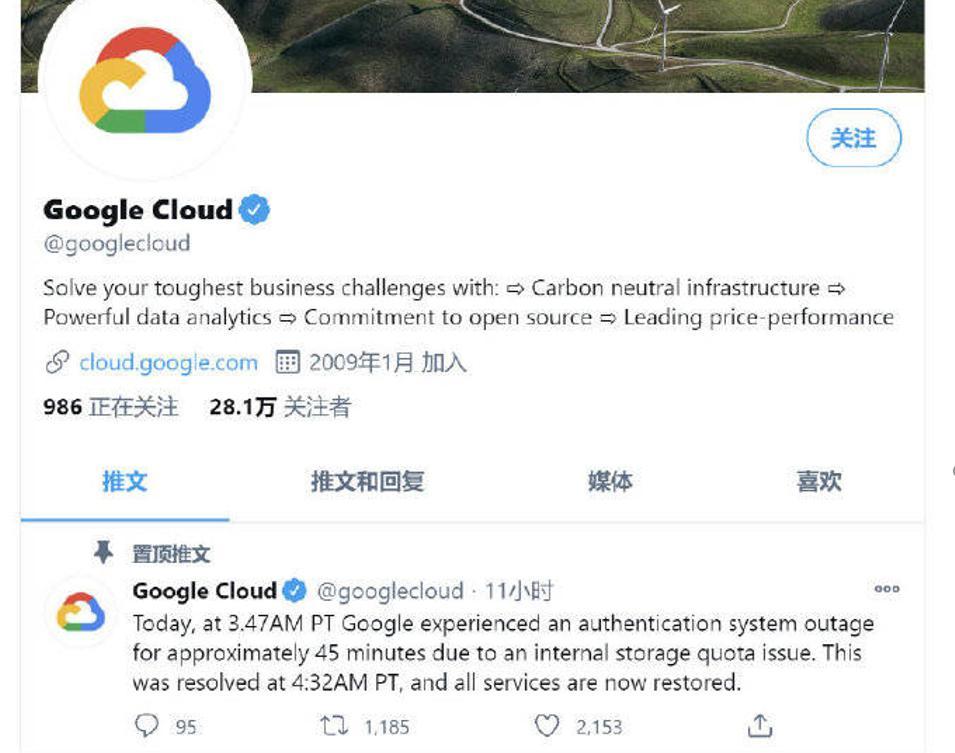Screen dimensions: 955x753
Task: Open the 28.1万 关注者 followers list
Action: 280,407
